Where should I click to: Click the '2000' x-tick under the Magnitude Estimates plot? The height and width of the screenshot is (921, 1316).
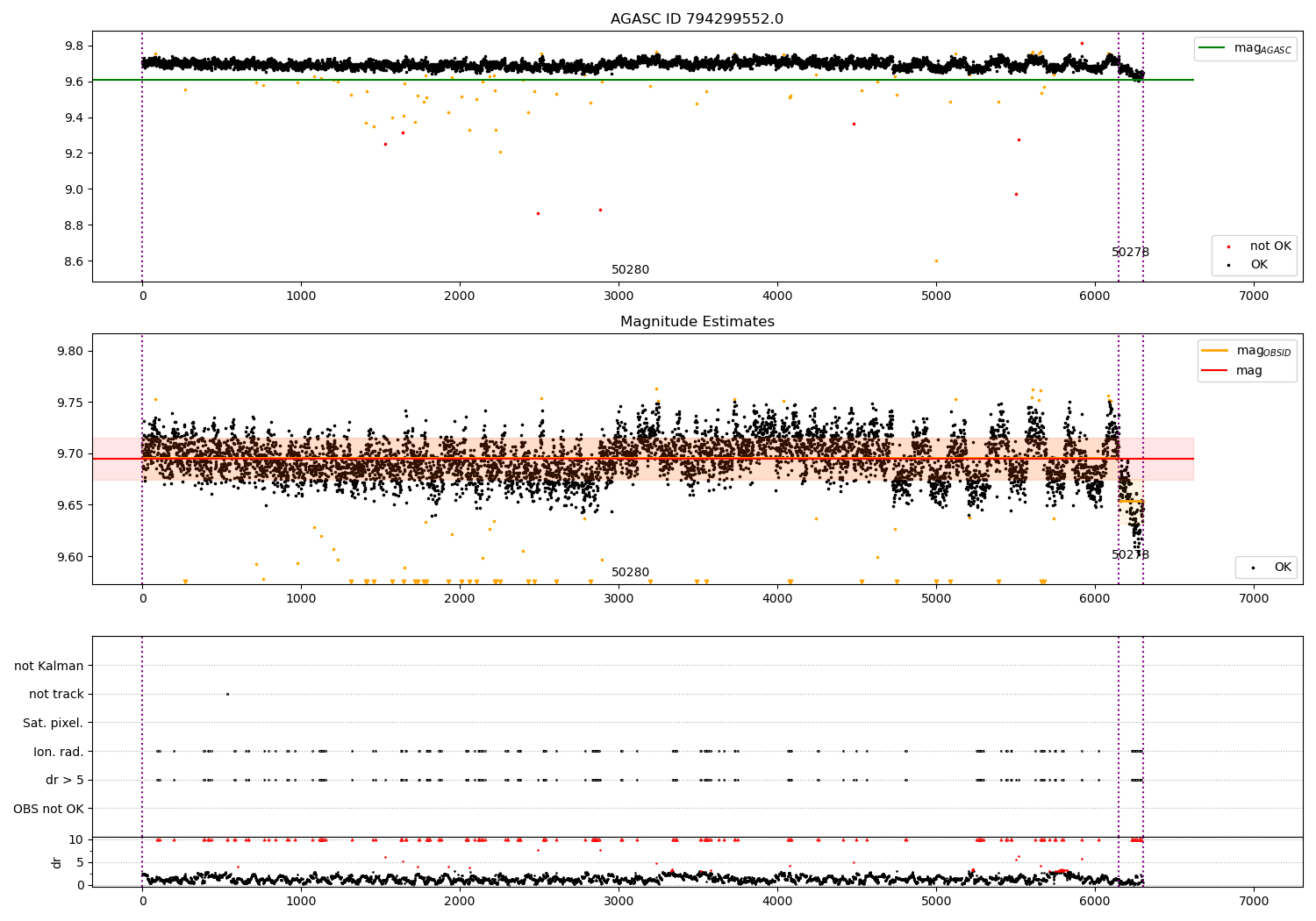pyautogui.click(x=460, y=599)
